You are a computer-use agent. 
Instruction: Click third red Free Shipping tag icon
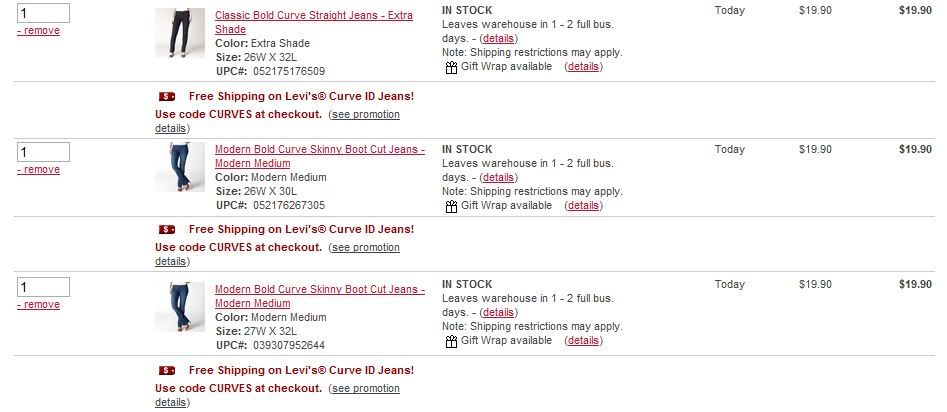pyautogui.click(x=167, y=370)
